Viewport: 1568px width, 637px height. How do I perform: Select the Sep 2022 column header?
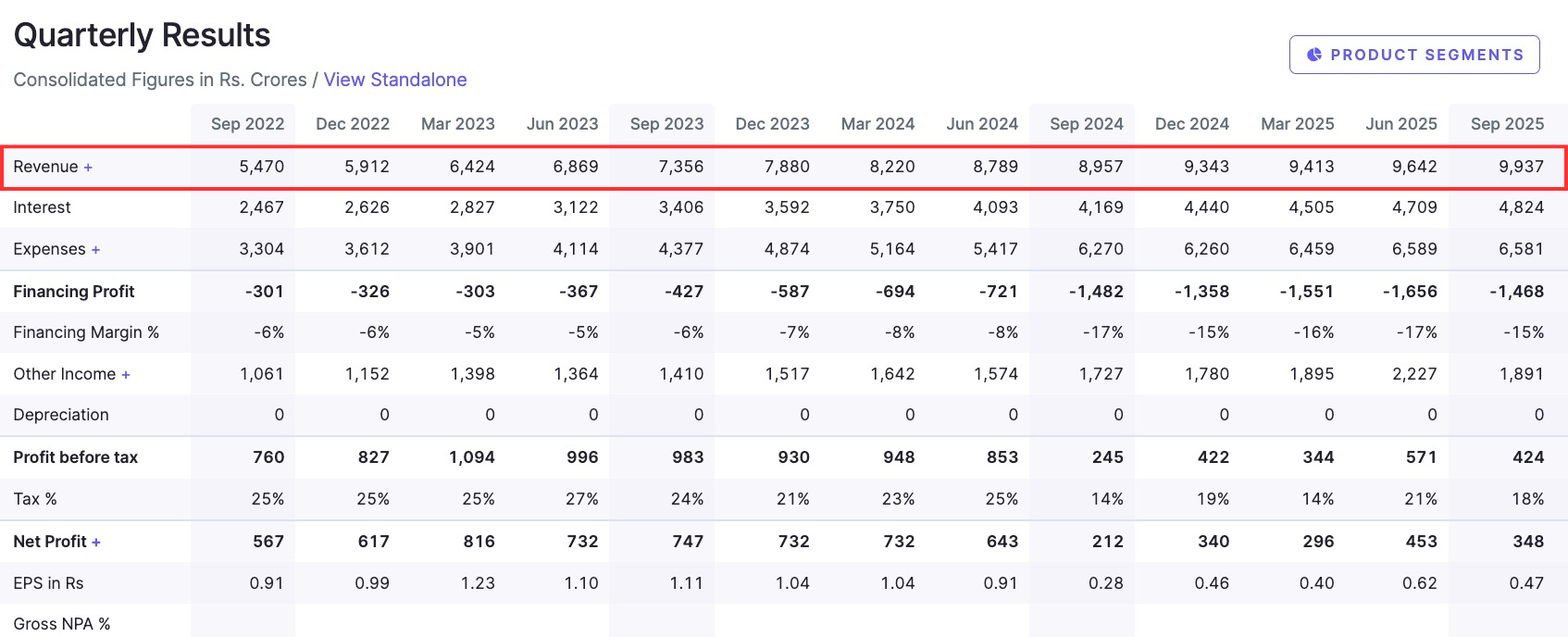tap(246, 123)
